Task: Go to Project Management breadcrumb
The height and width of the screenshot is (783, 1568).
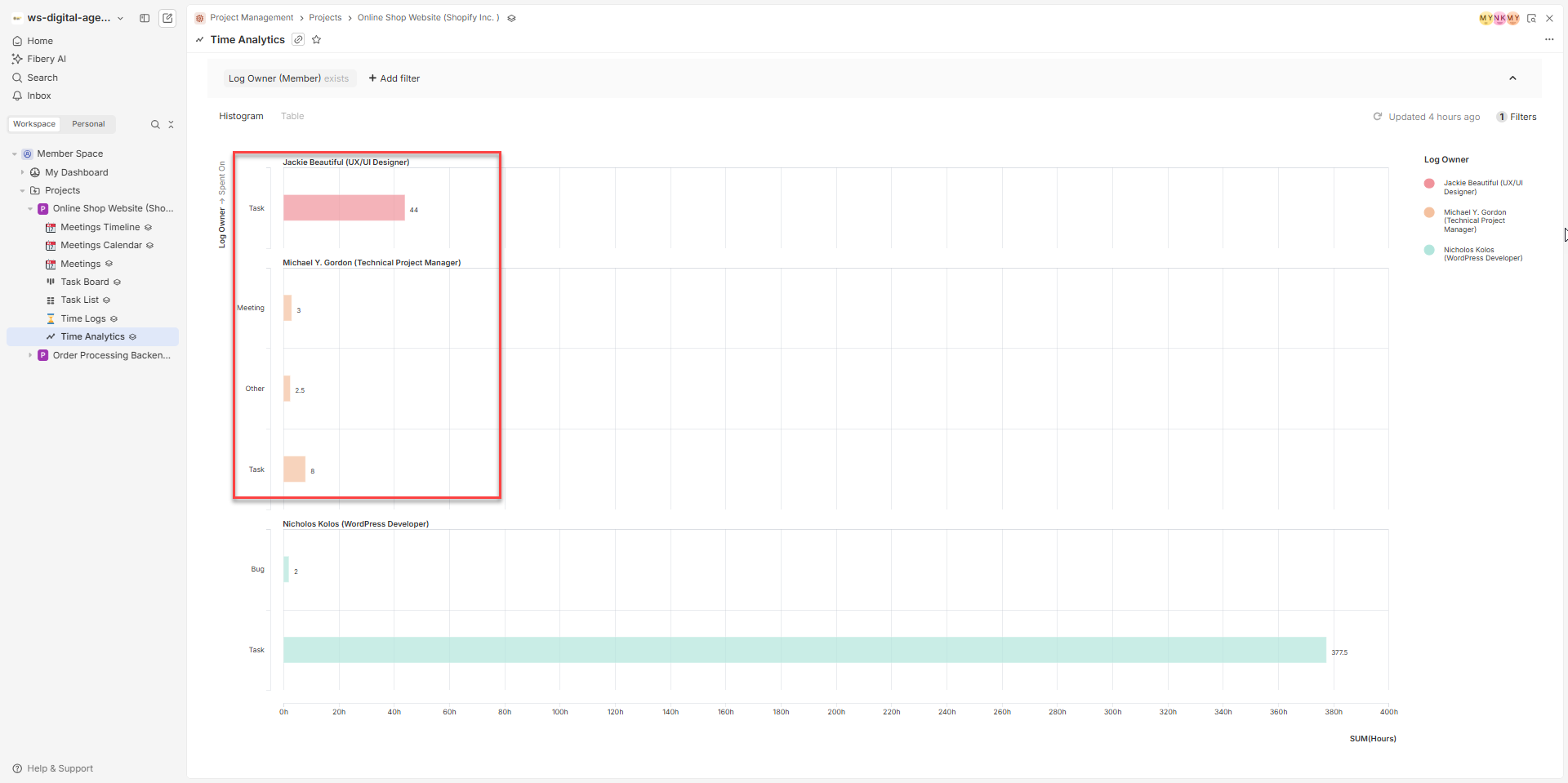Action: (252, 18)
